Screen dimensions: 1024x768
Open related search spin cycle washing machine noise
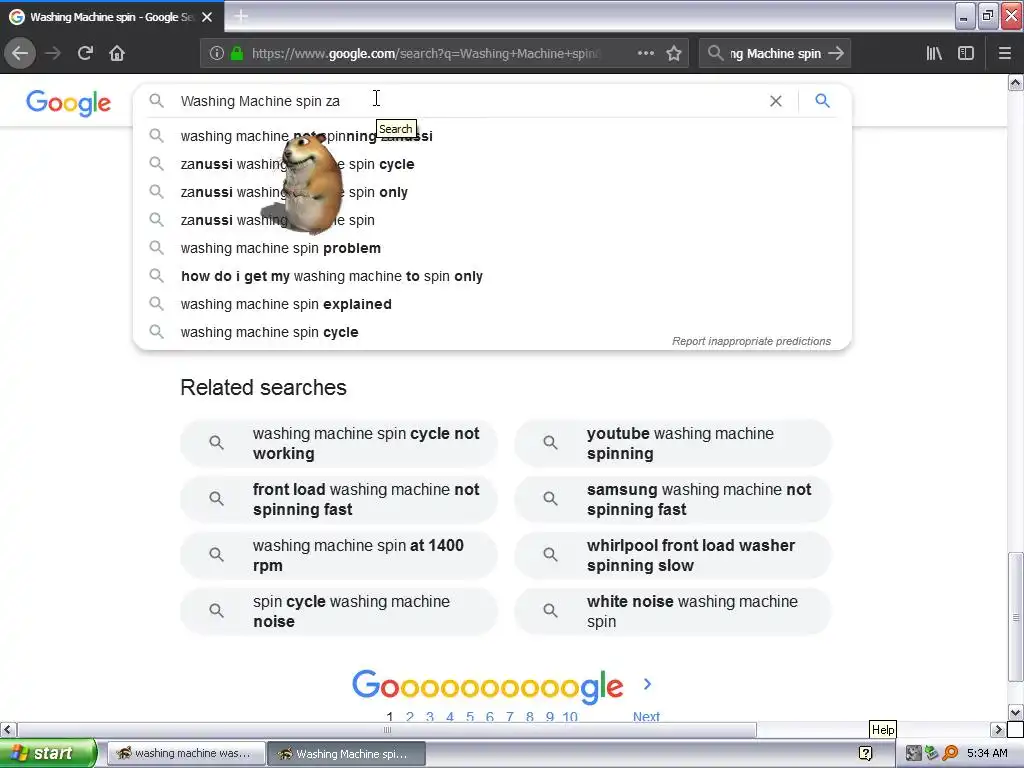click(x=339, y=611)
